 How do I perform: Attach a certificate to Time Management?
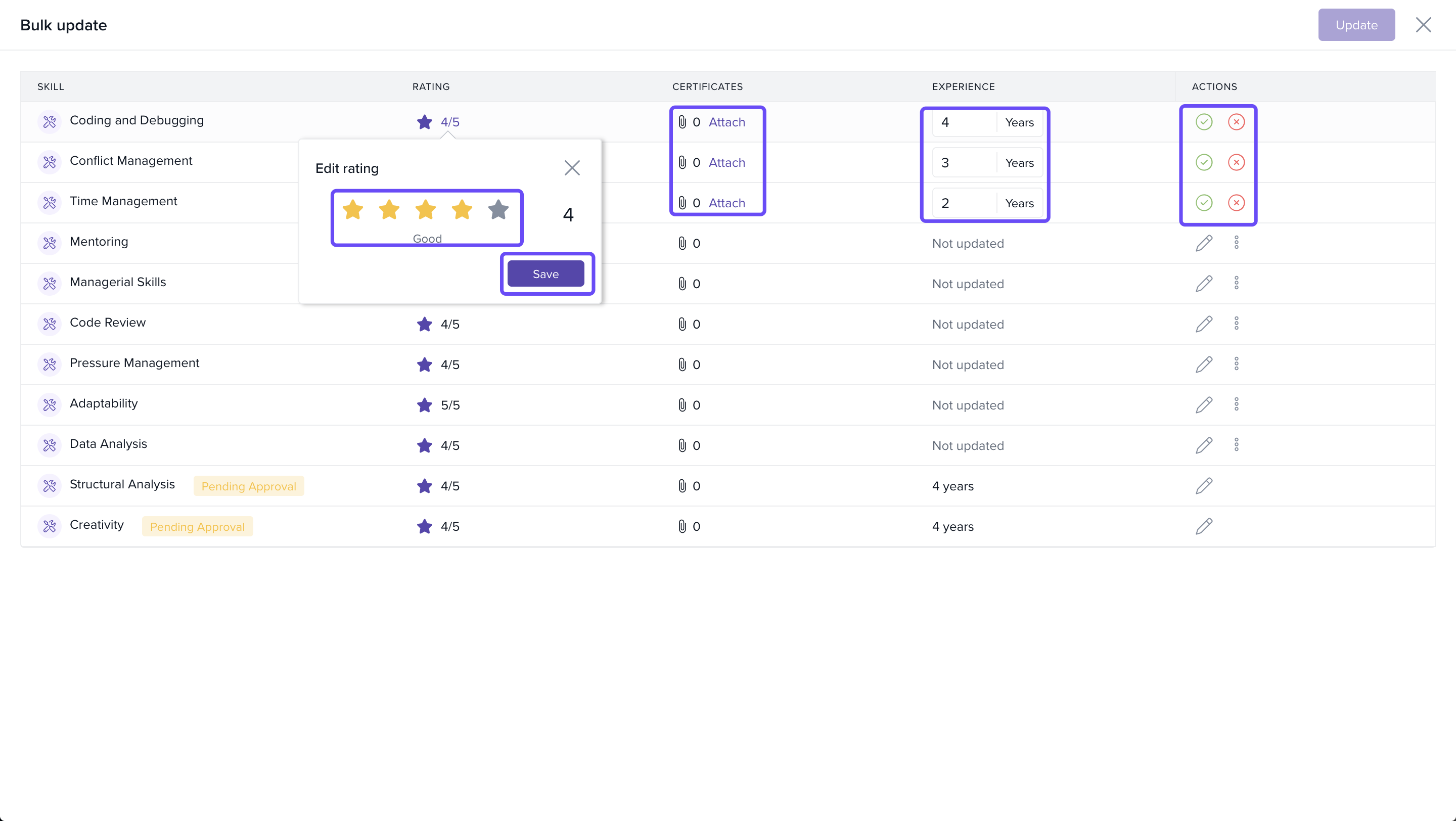[726, 203]
